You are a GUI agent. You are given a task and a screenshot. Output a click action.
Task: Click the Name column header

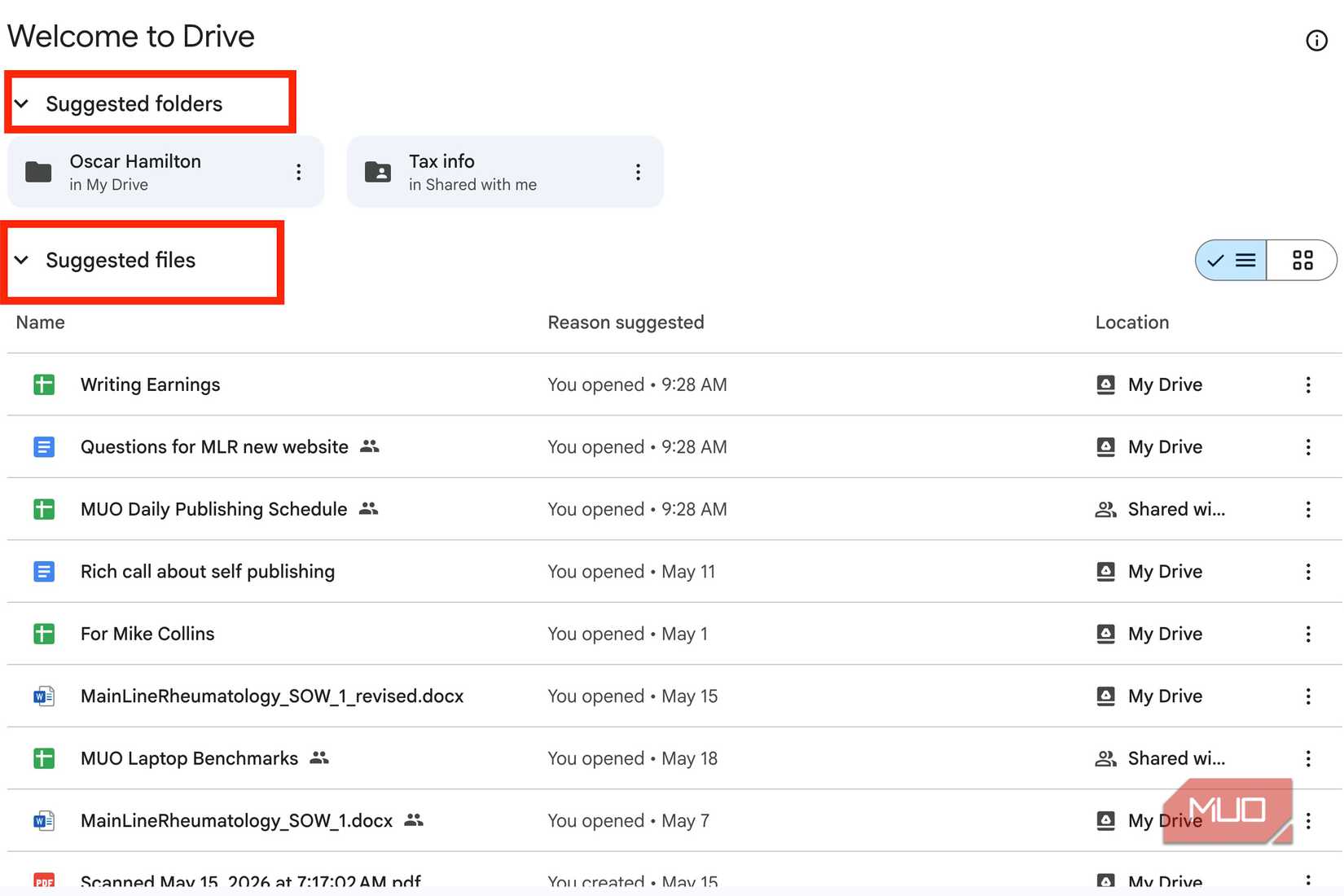41,323
